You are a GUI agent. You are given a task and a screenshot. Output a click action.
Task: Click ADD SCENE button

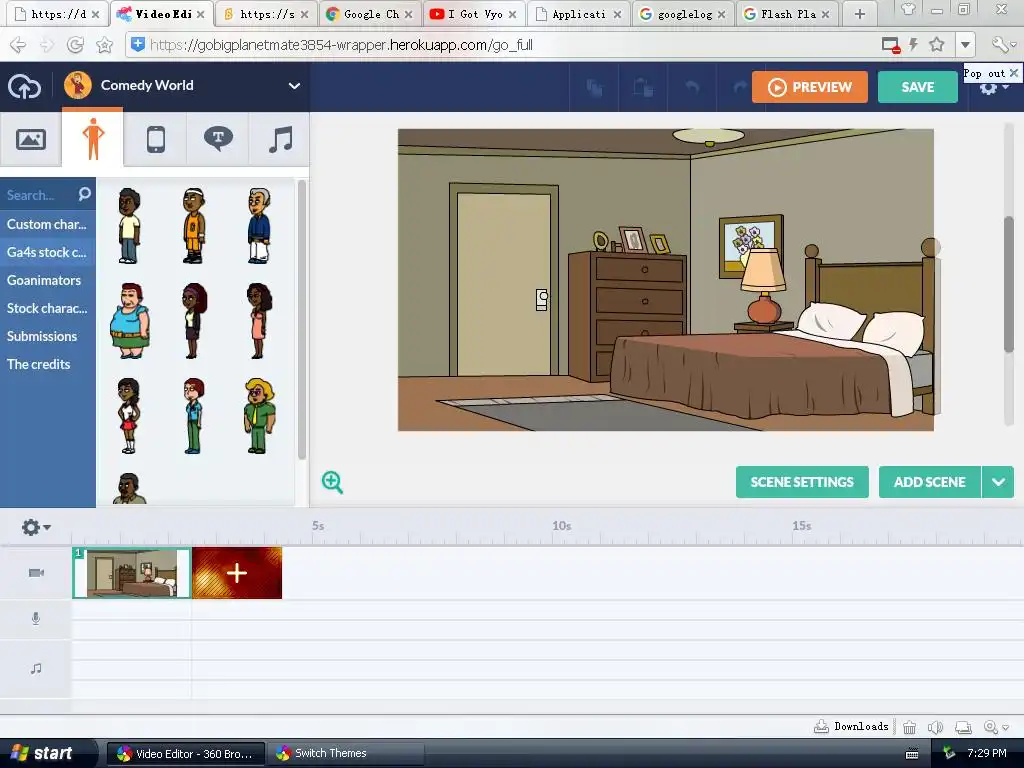tap(929, 482)
